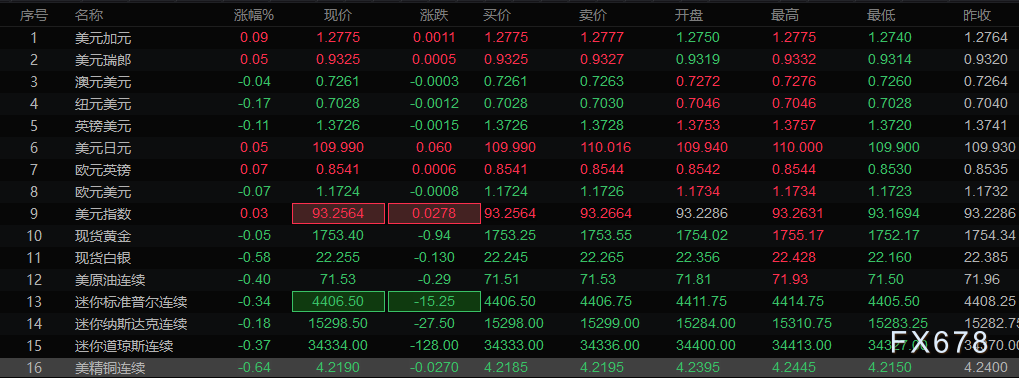Viewport: 1019px width, 378px height.
Task: Click the green highlighted 4406.50 cell
Action: tap(339, 302)
